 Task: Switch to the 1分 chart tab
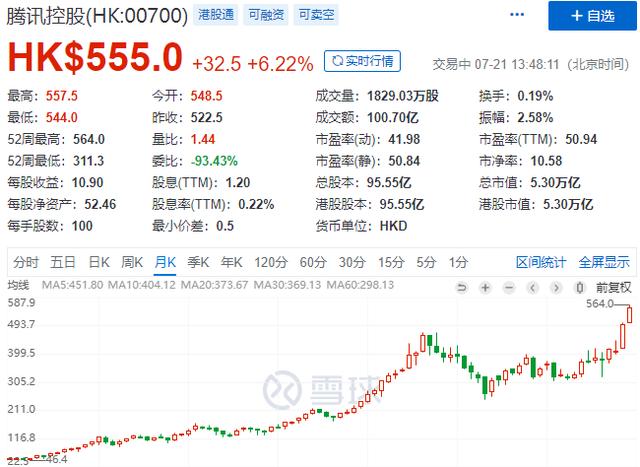pyautogui.click(x=458, y=262)
